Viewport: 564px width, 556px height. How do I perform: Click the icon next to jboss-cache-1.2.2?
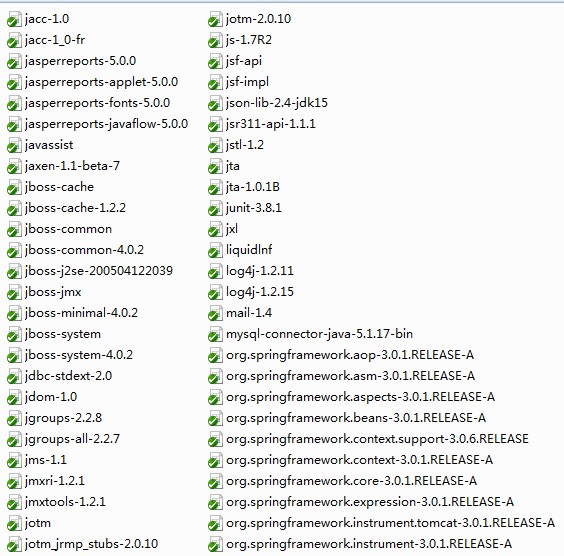(x=14, y=209)
